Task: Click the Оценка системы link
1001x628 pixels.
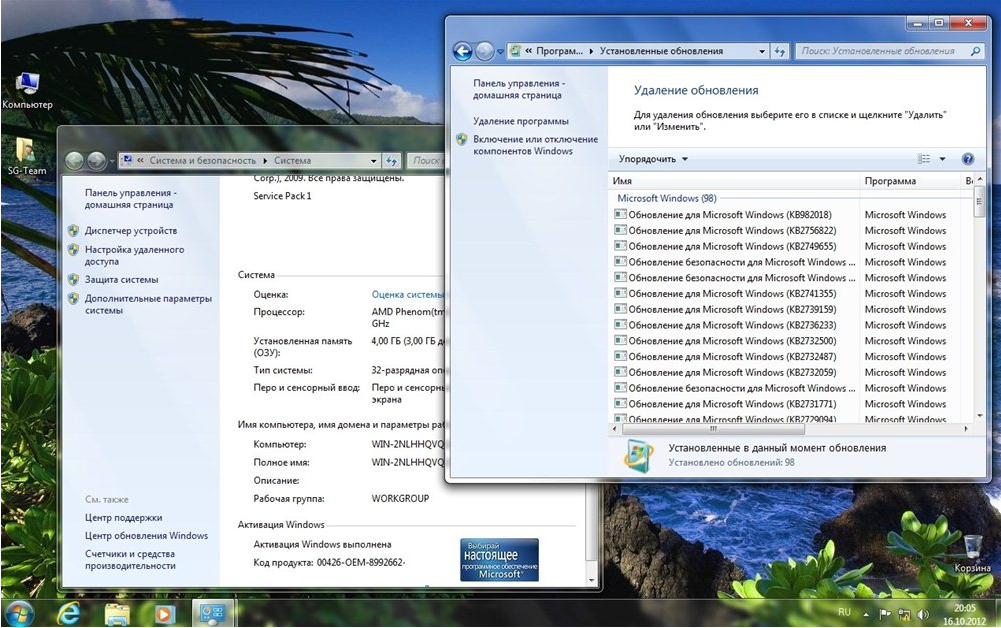Action: pyautogui.click(x=407, y=294)
